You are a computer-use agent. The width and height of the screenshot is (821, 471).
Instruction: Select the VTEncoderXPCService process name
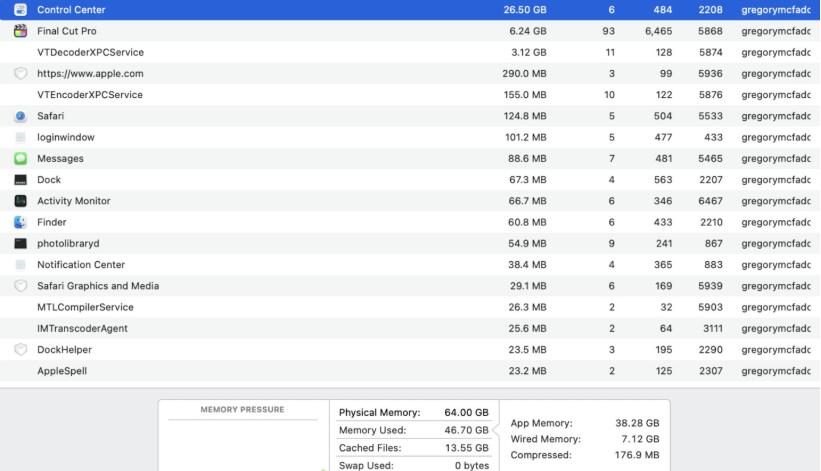tap(90, 95)
